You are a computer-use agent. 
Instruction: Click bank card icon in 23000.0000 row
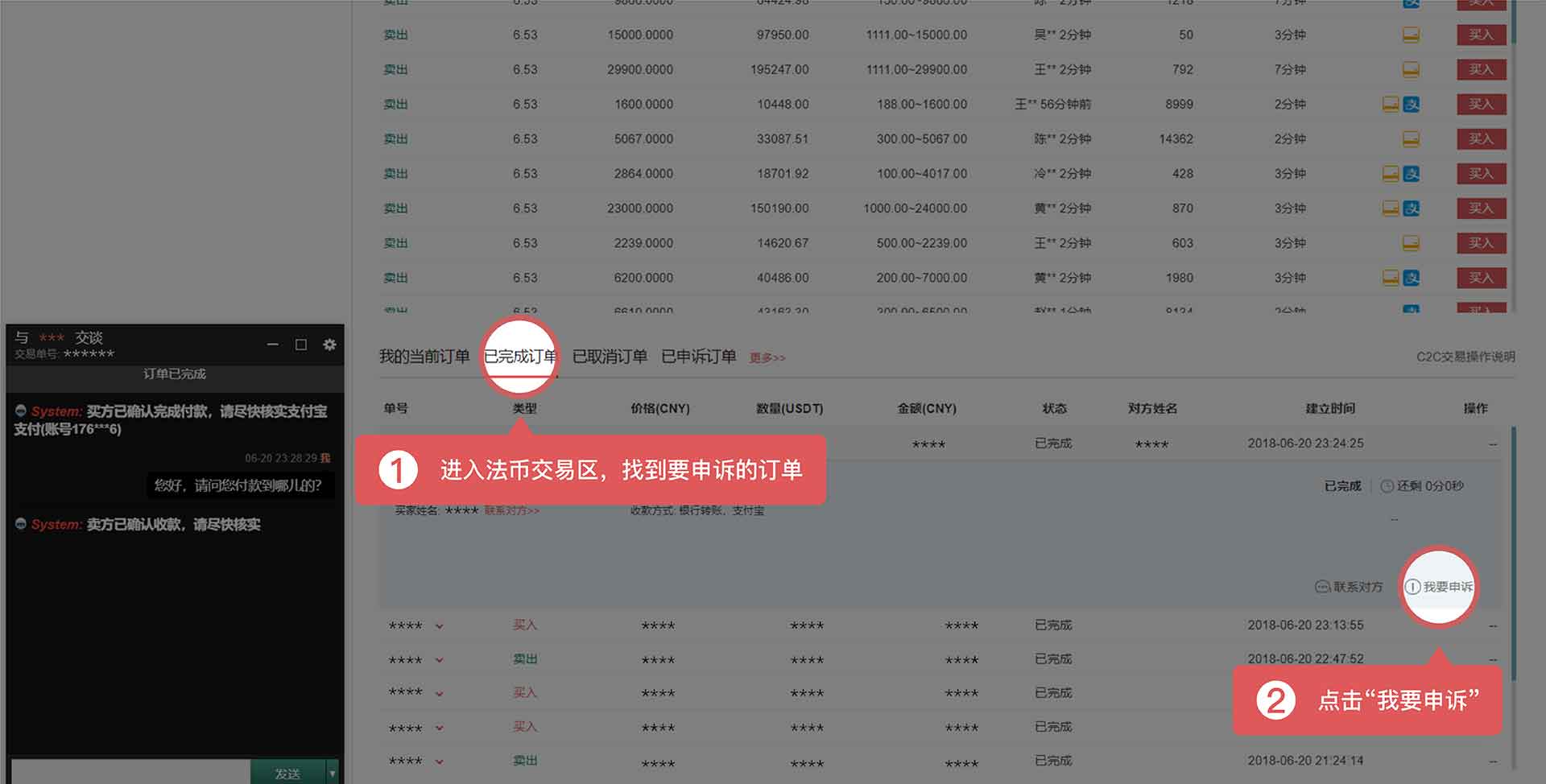tap(1391, 208)
